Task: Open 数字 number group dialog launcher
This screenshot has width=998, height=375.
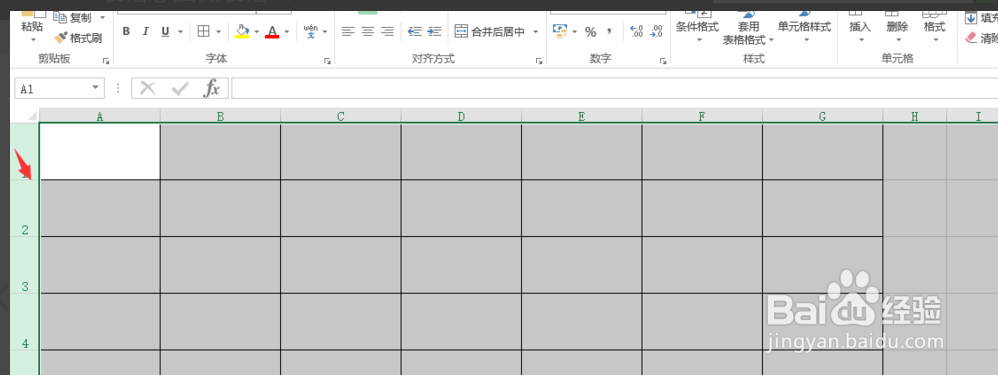Action: pos(663,61)
